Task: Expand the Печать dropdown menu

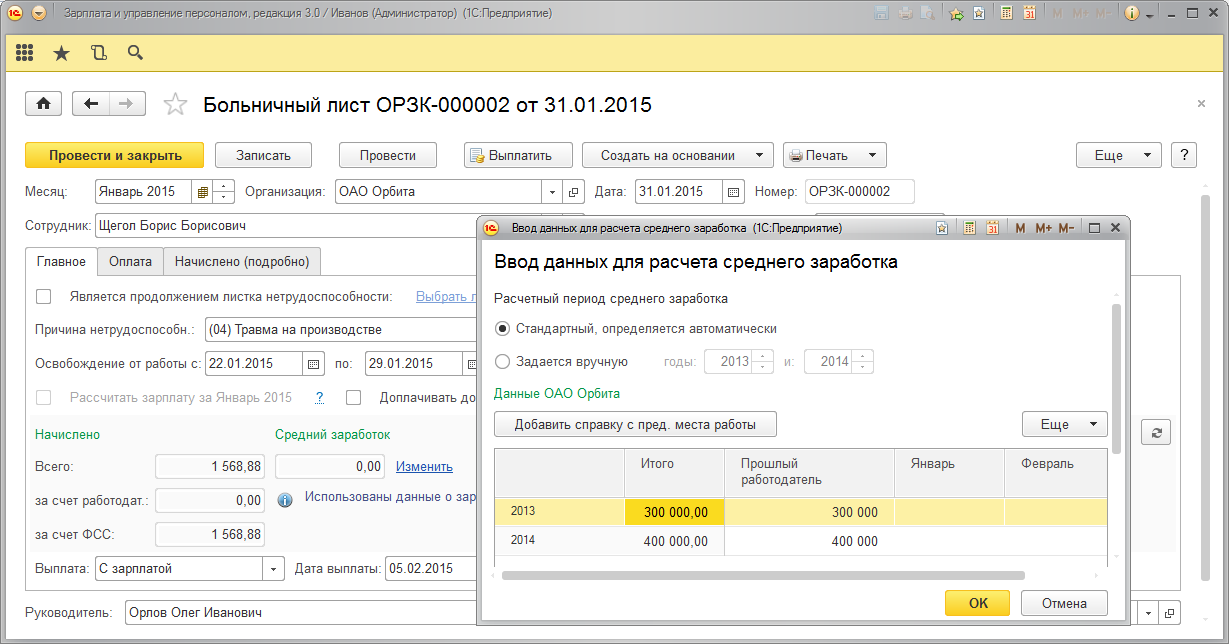Action: click(x=834, y=155)
